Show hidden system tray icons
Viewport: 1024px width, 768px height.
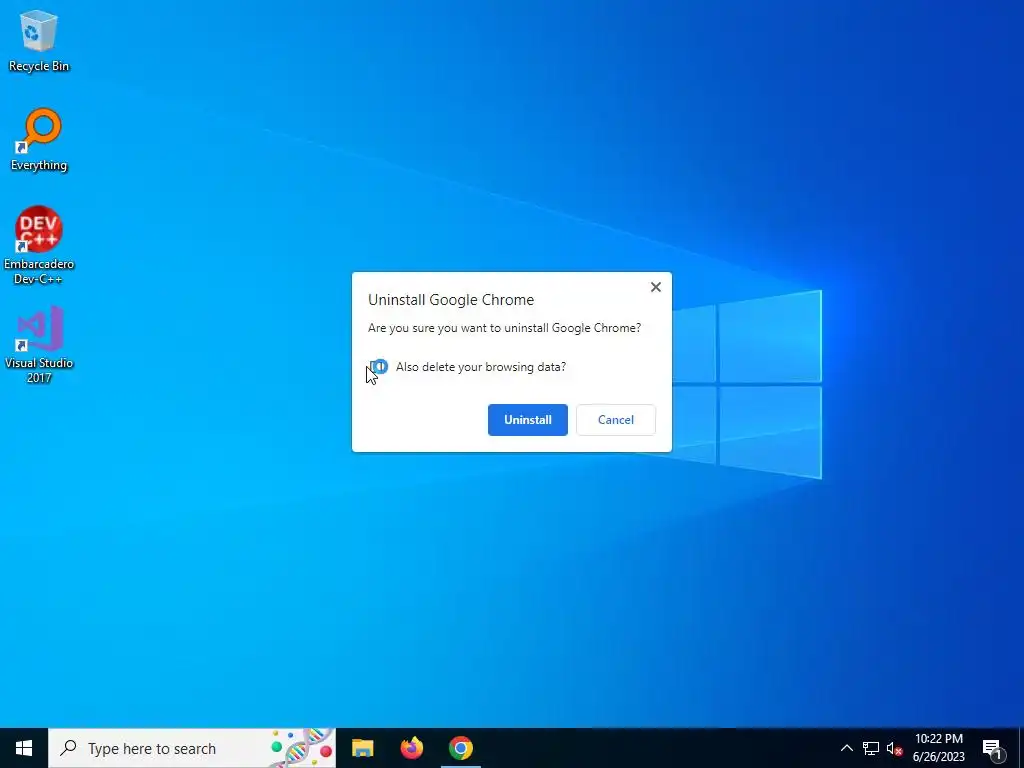[846, 748]
